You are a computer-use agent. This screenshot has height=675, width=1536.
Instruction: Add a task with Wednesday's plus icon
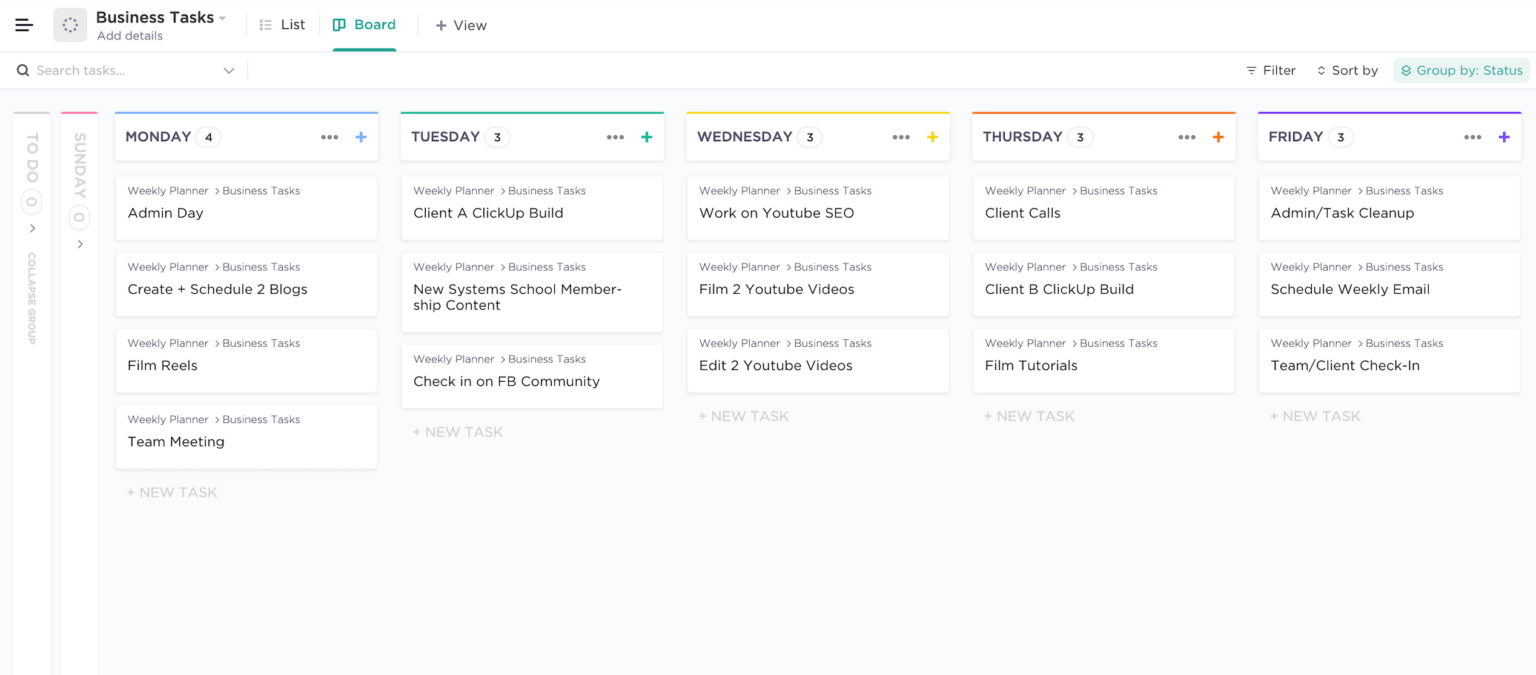coord(932,137)
